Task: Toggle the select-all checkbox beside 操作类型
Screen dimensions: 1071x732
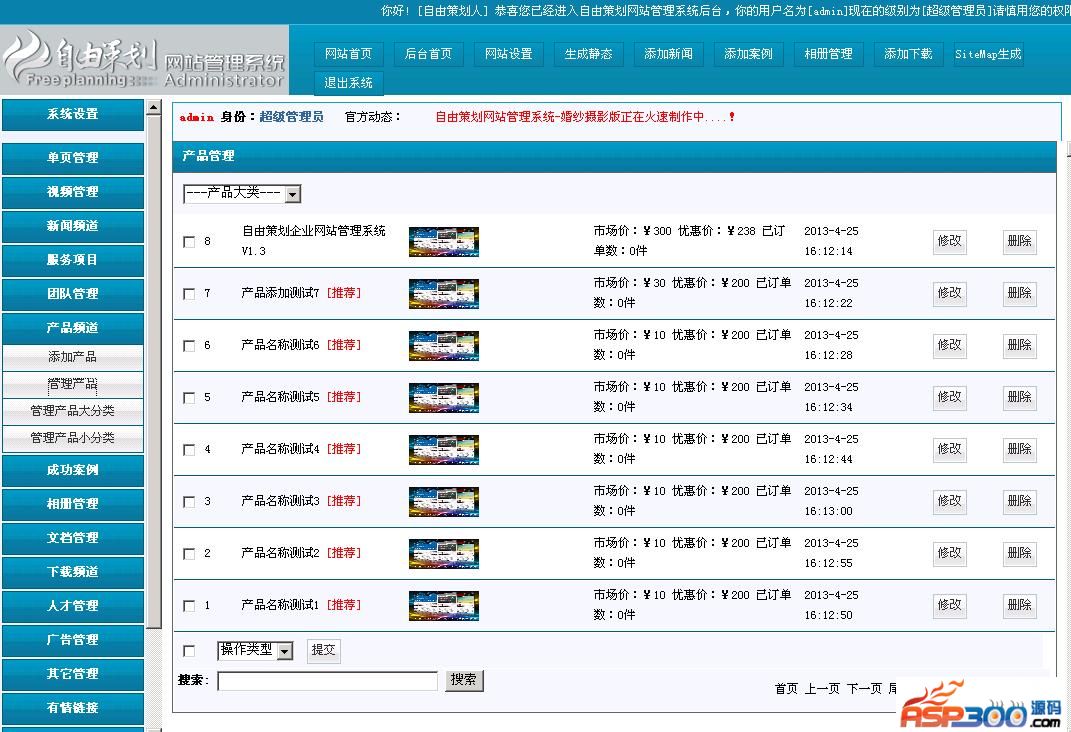Action: [x=189, y=651]
